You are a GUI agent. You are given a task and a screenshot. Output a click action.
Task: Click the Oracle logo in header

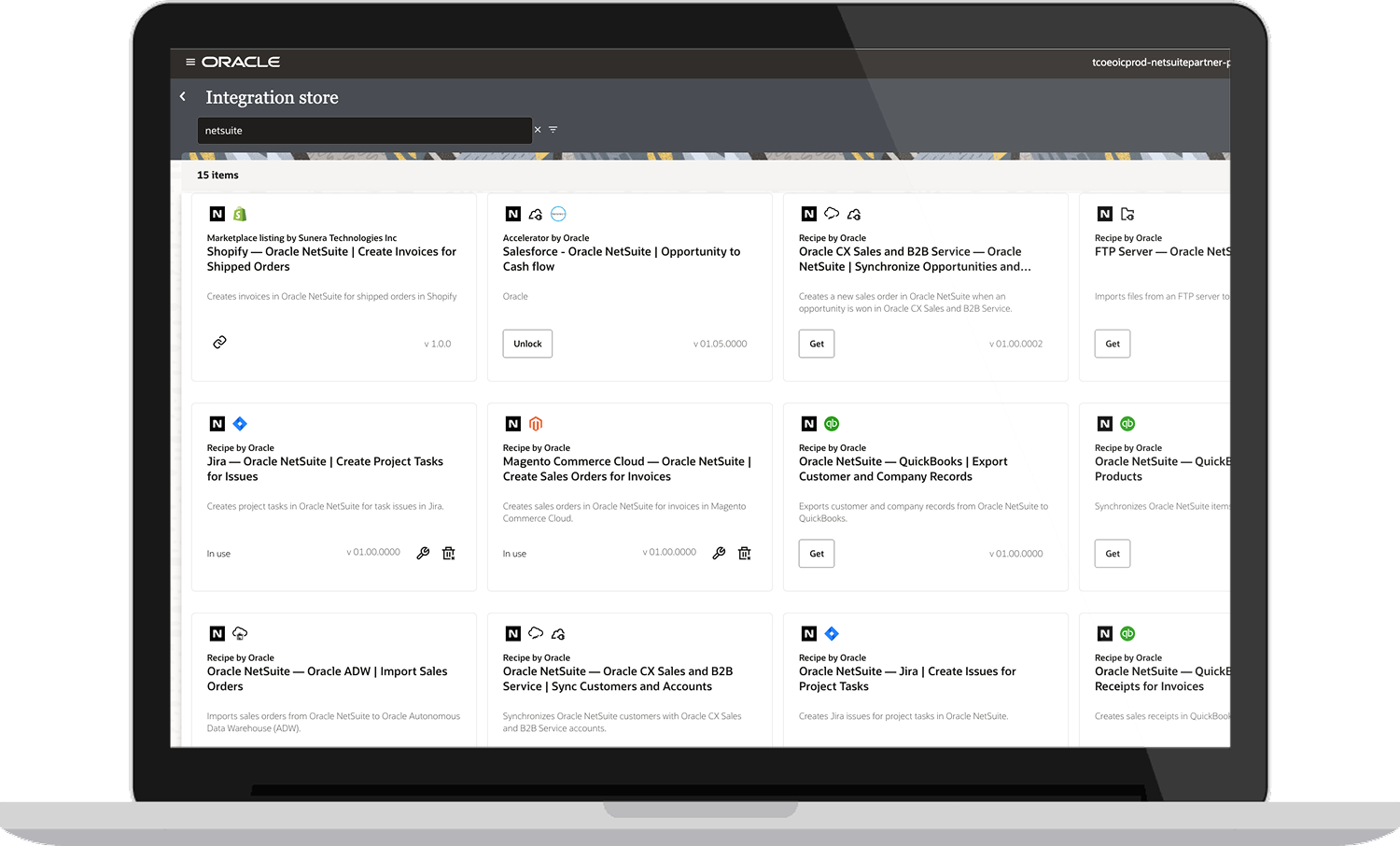tap(241, 63)
